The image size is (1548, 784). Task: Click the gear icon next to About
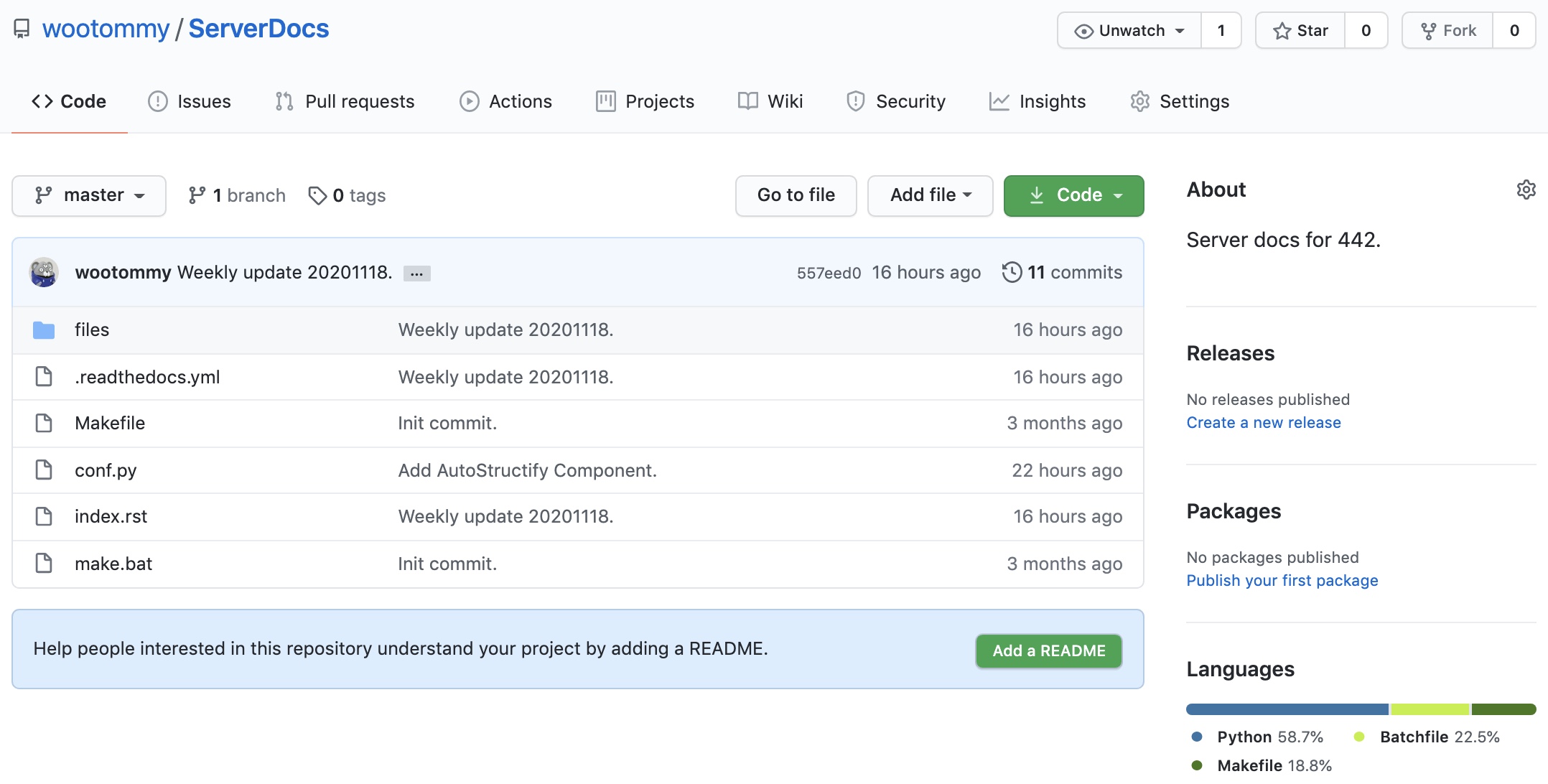pyautogui.click(x=1526, y=190)
